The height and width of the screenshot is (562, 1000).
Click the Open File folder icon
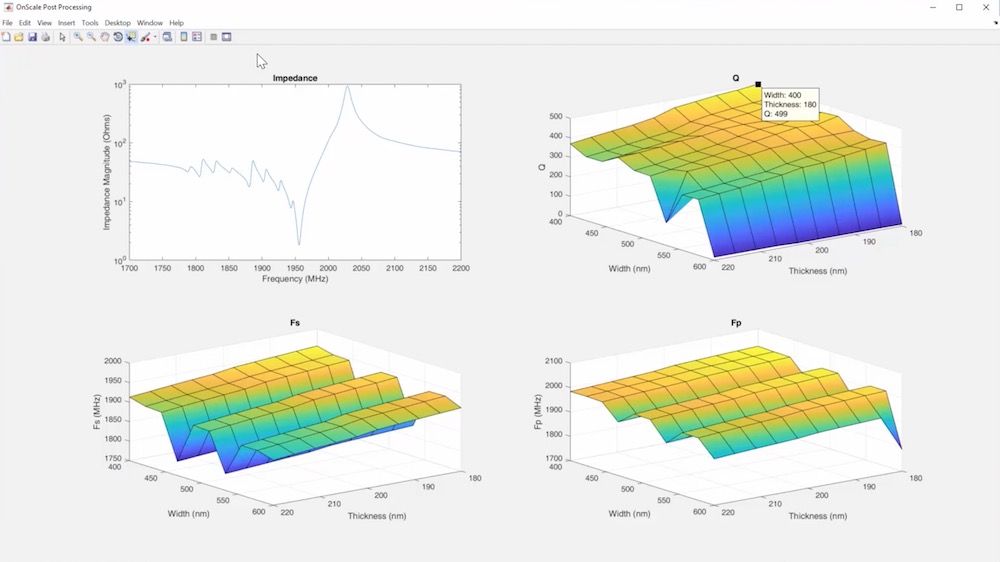click(18, 37)
